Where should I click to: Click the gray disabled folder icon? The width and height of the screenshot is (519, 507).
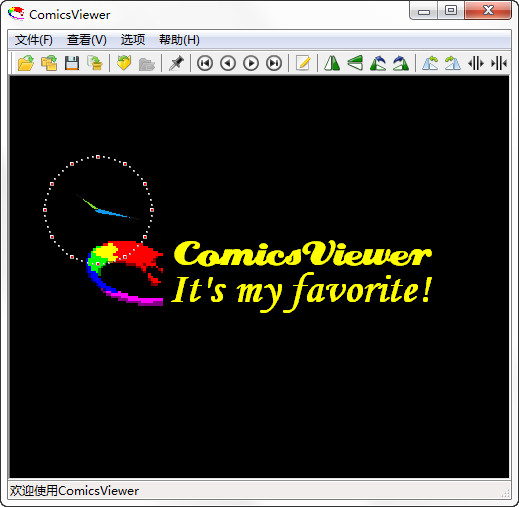pyautogui.click(x=147, y=64)
